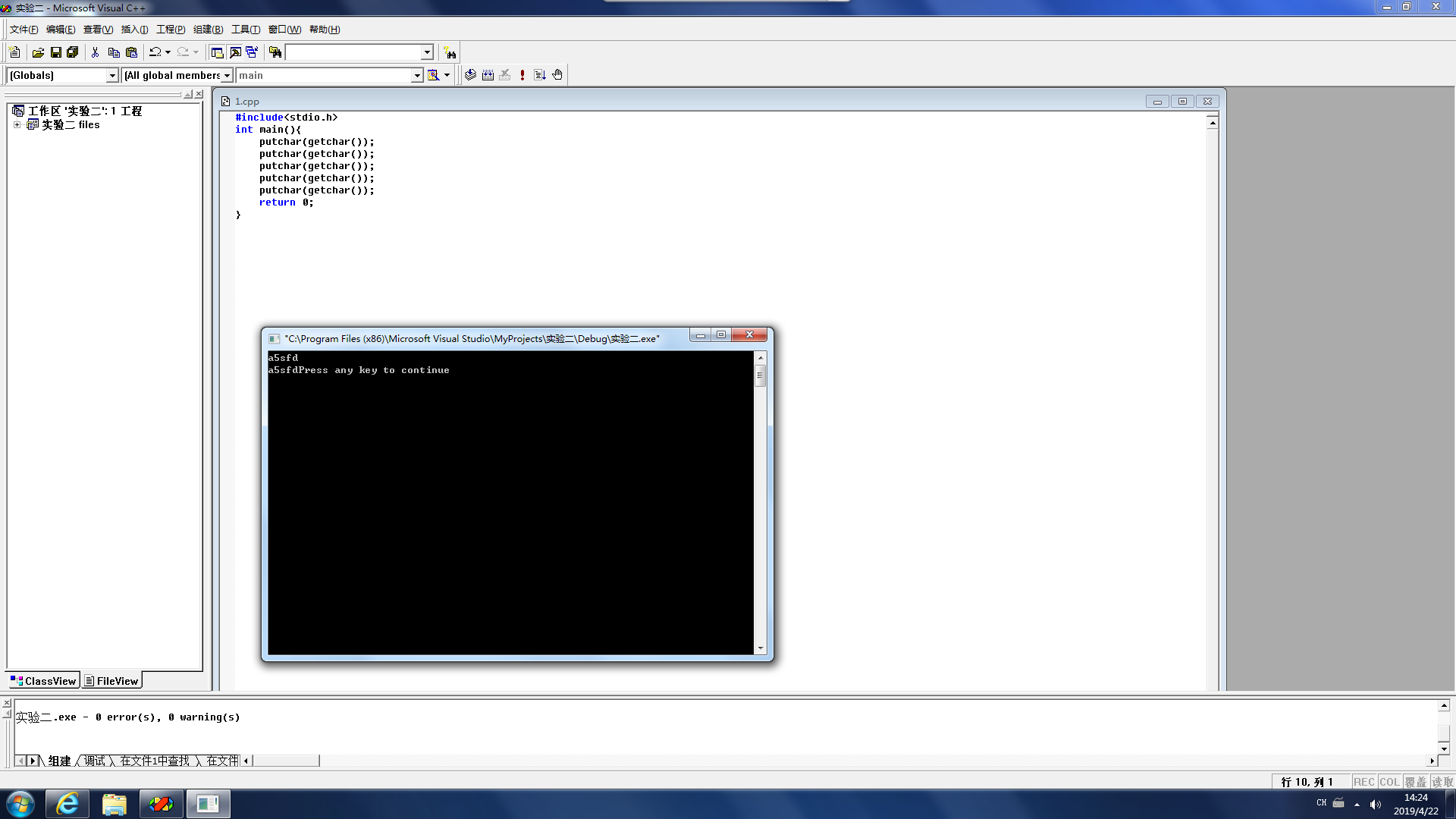
Task: Click the Insert/Remove Breakpoint hand icon
Action: [x=557, y=75]
